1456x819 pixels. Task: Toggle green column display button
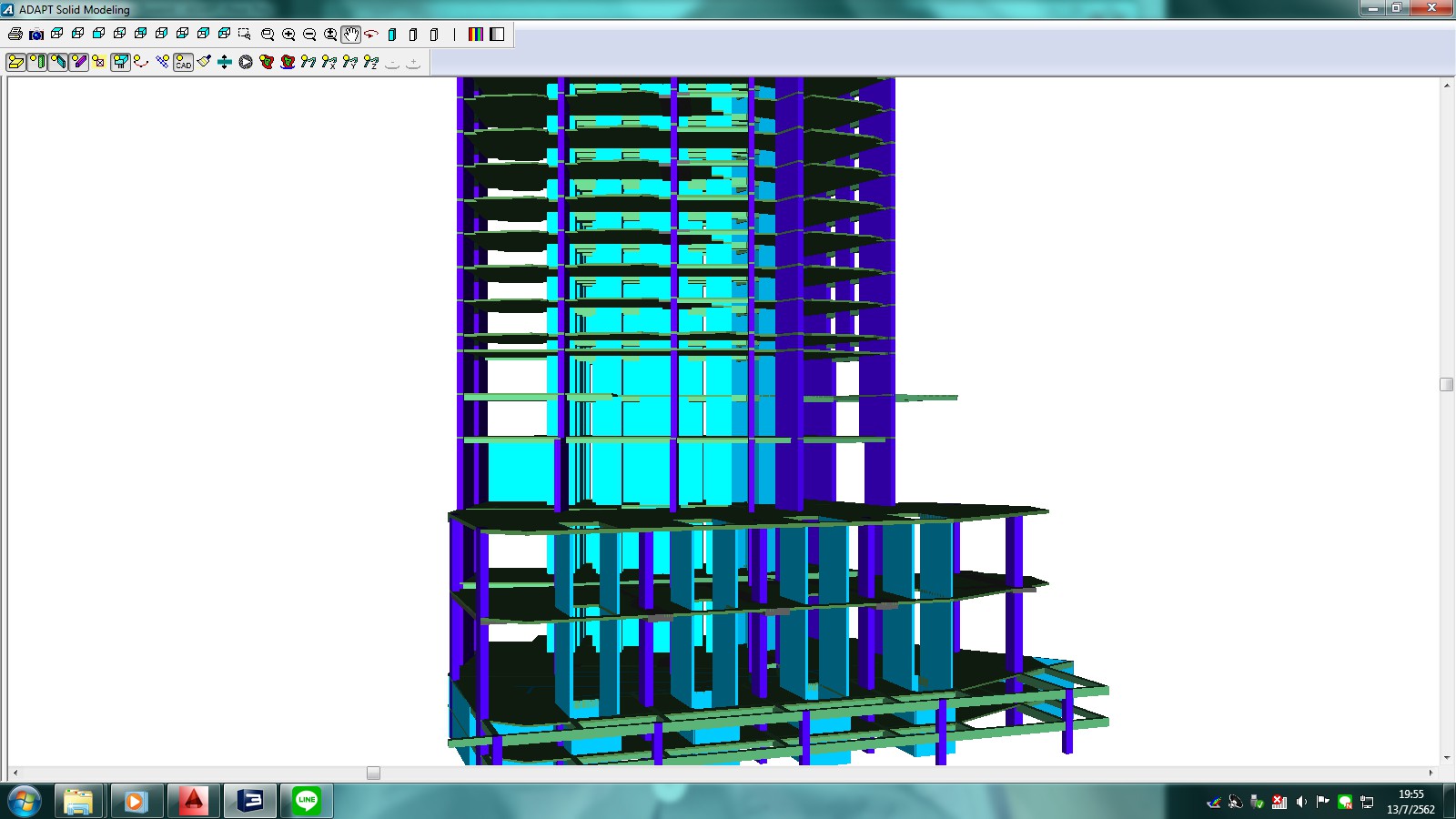click(x=36, y=62)
